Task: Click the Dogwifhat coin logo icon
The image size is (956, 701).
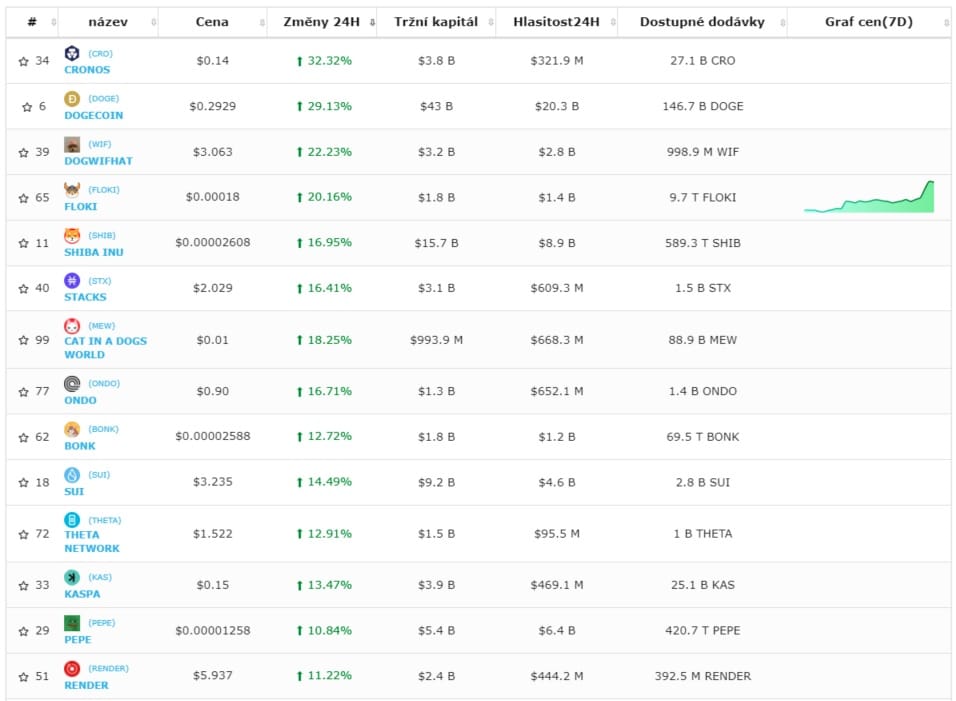Action: coord(72,144)
